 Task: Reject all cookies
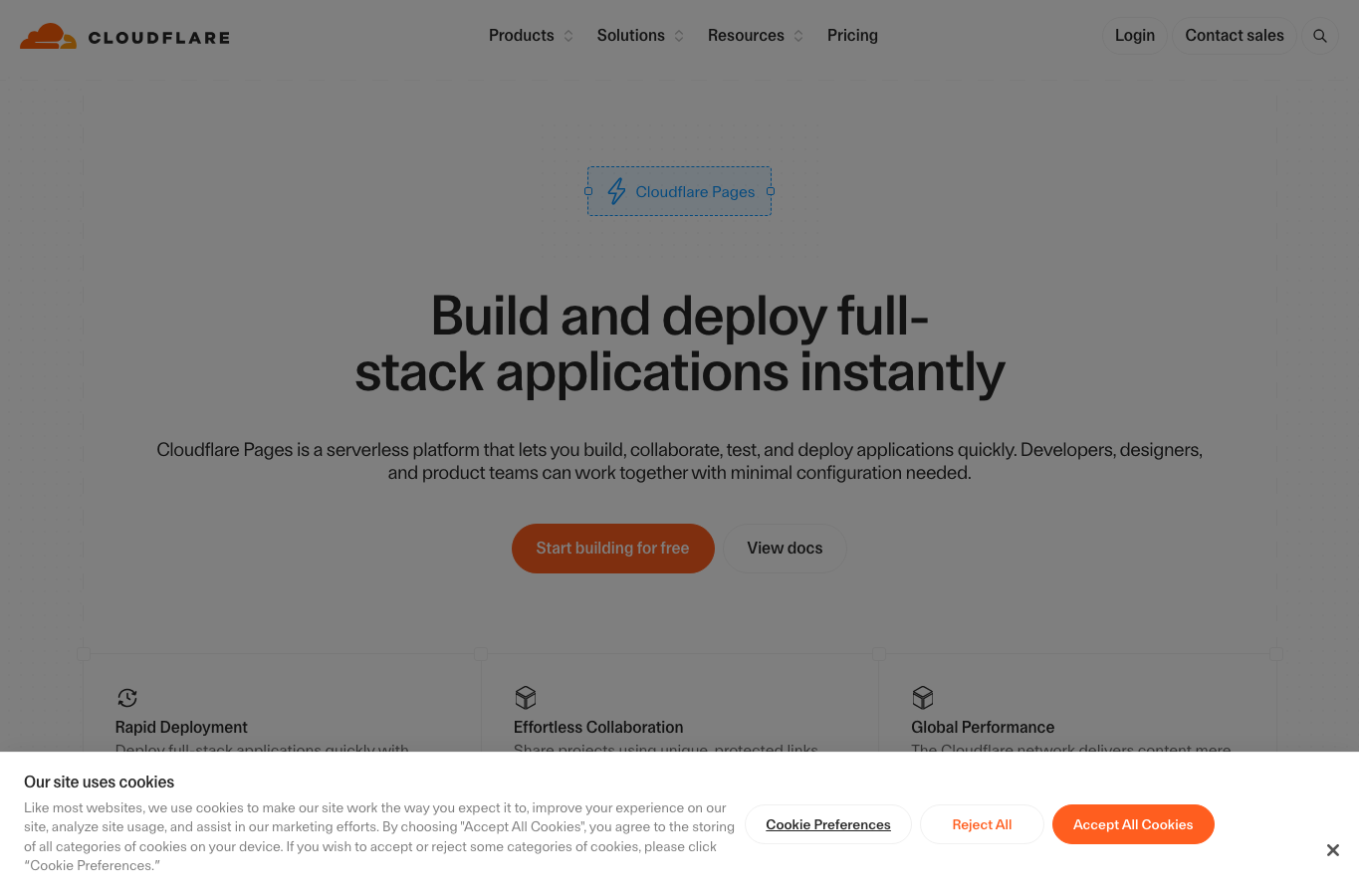click(982, 824)
